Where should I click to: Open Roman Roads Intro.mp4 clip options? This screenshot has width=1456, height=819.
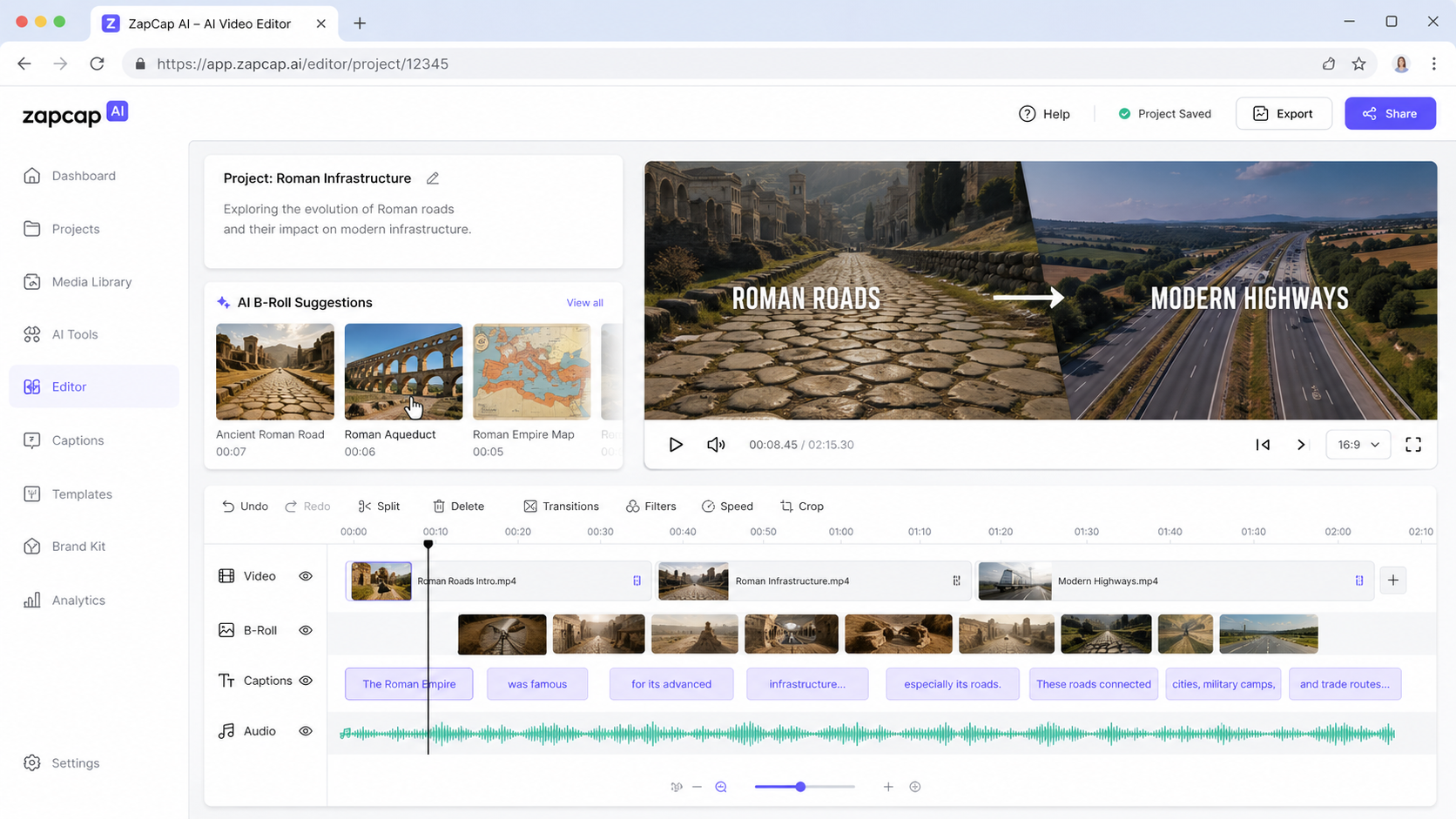click(637, 581)
